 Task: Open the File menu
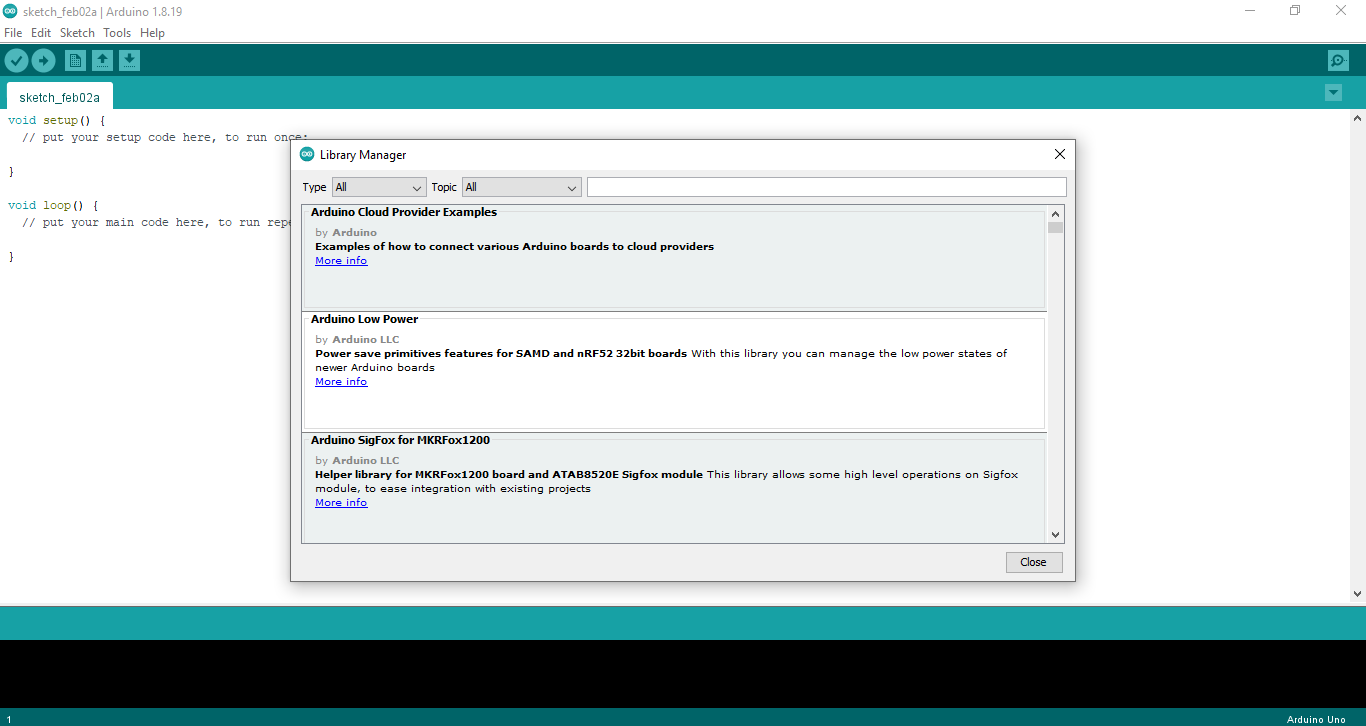tap(13, 33)
